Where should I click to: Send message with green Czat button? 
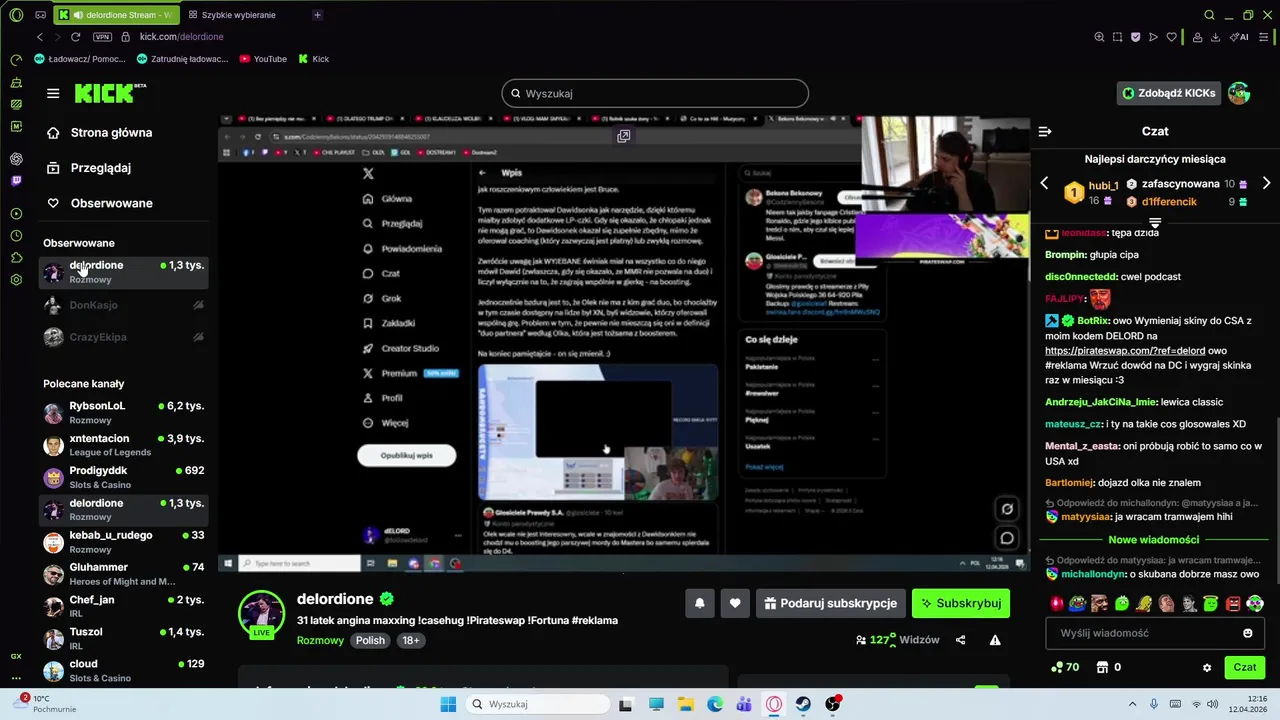pos(1245,667)
